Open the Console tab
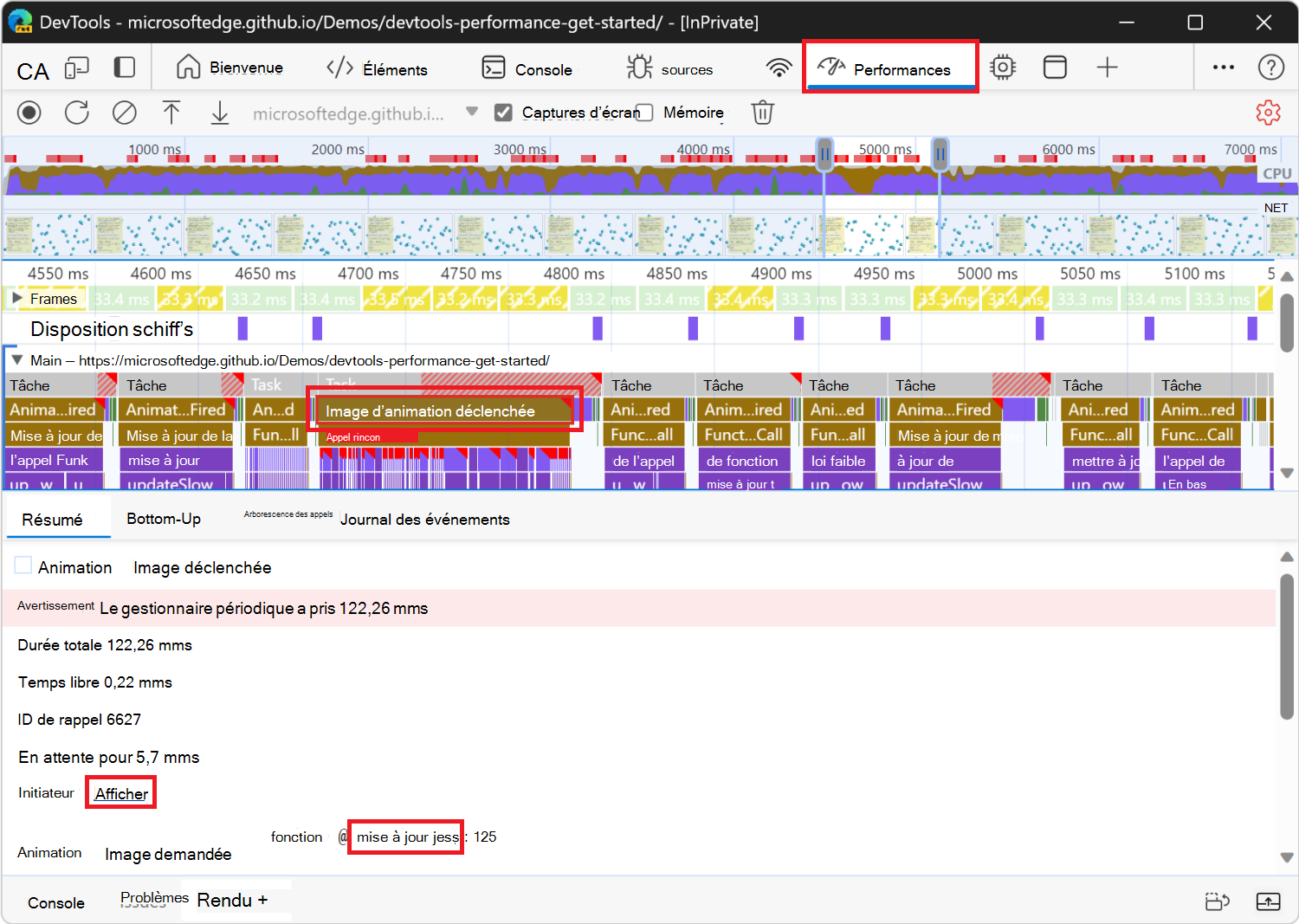This screenshot has width=1299, height=924. point(527,69)
